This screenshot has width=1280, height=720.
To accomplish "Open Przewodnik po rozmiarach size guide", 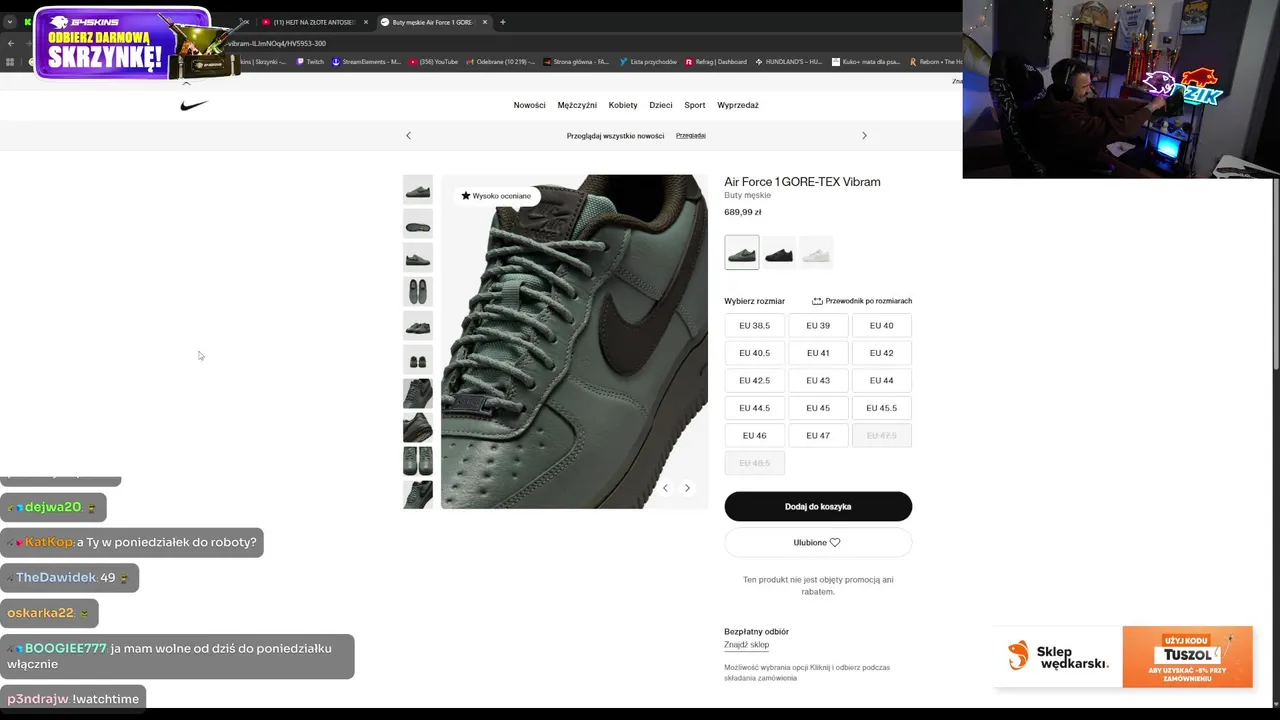I will tap(862, 301).
